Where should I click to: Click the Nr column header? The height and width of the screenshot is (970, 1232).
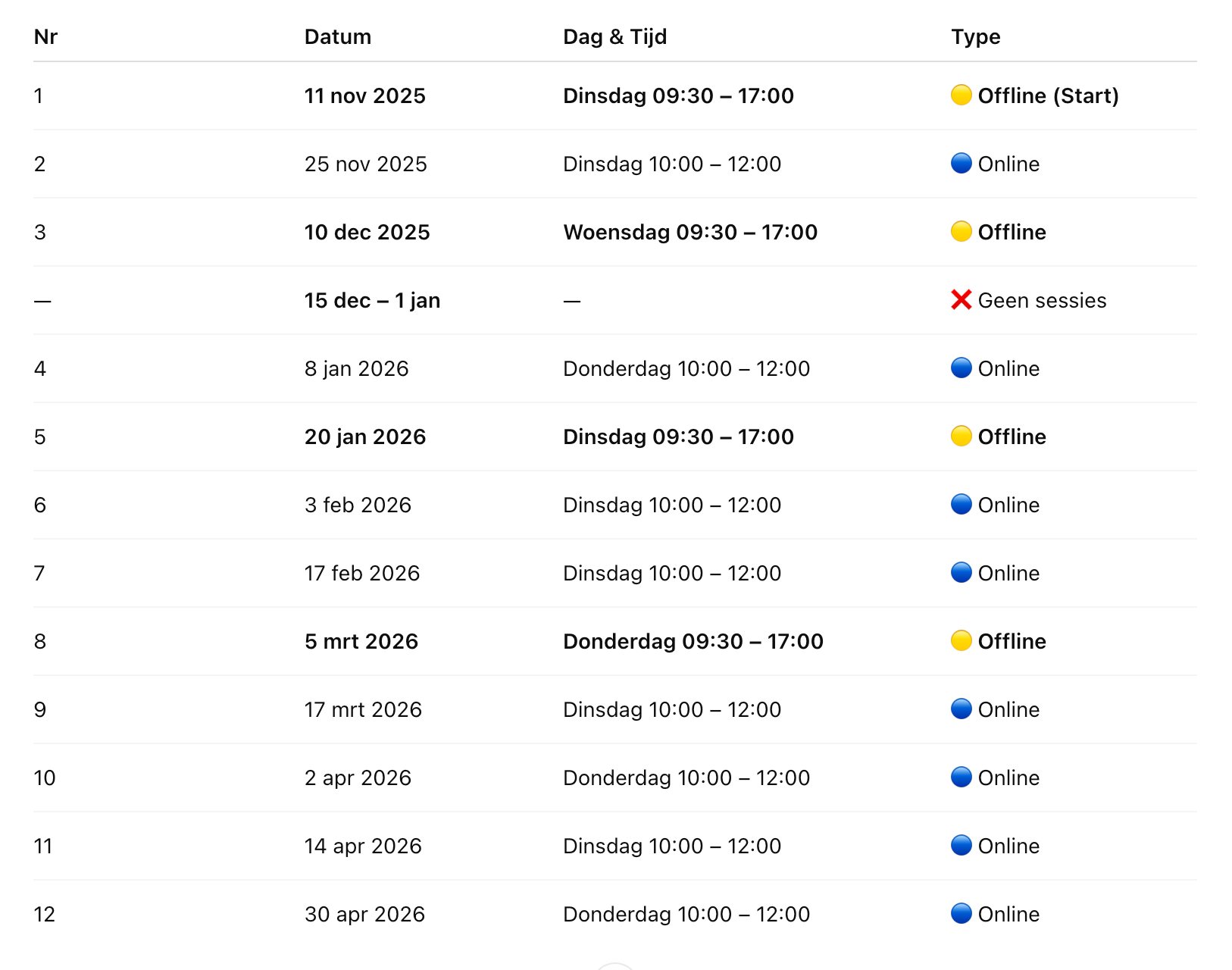pyautogui.click(x=45, y=37)
